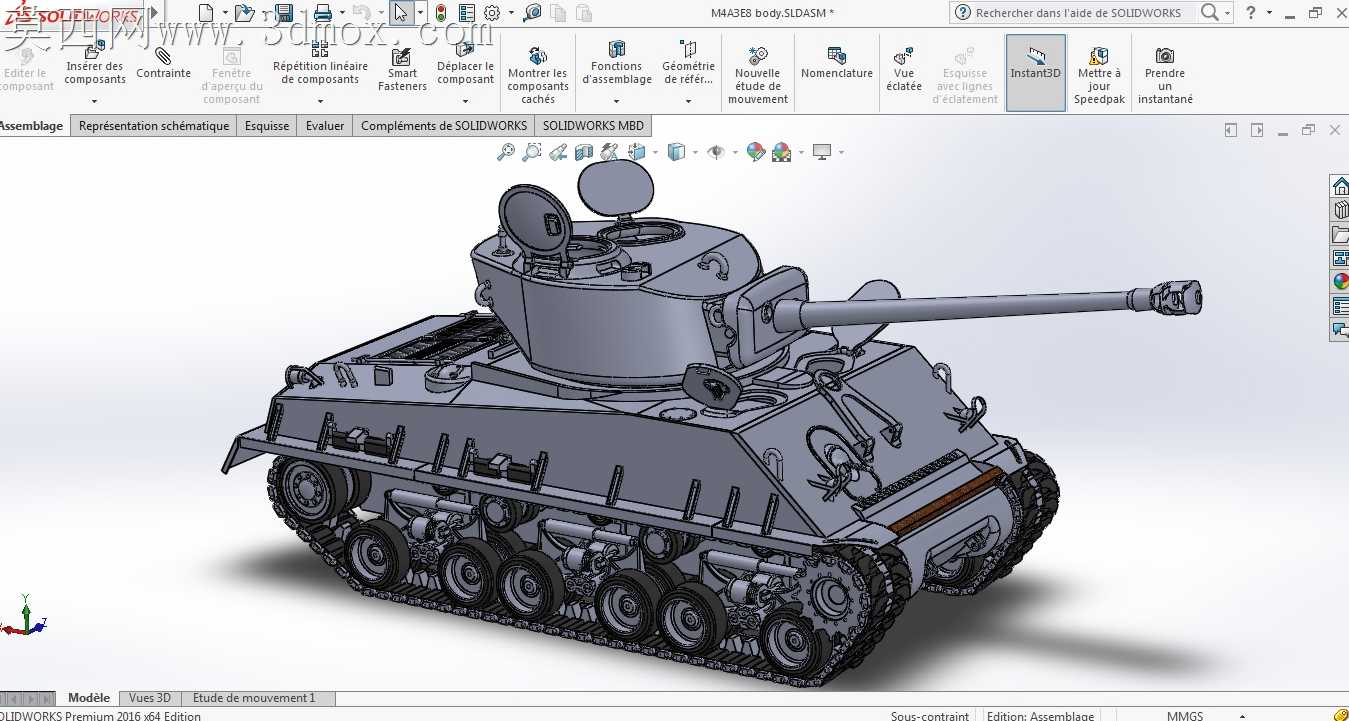Viewport: 1349px width, 721px height.
Task: Open the unit system MMGS arrow
Action: coord(1241,716)
